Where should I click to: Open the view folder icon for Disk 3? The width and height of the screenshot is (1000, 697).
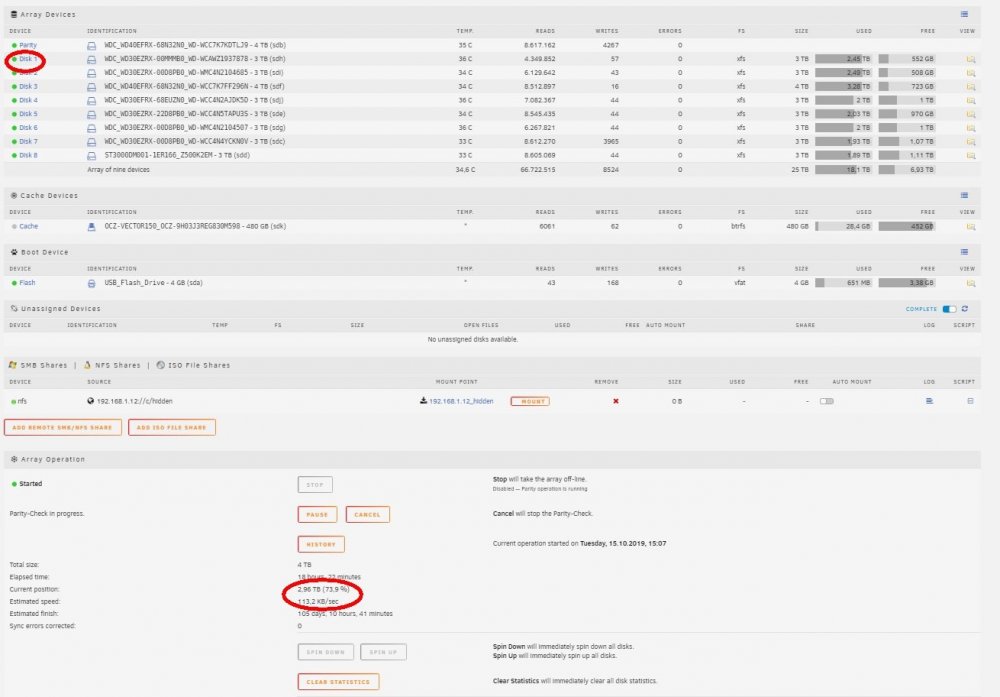coord(971,87)
